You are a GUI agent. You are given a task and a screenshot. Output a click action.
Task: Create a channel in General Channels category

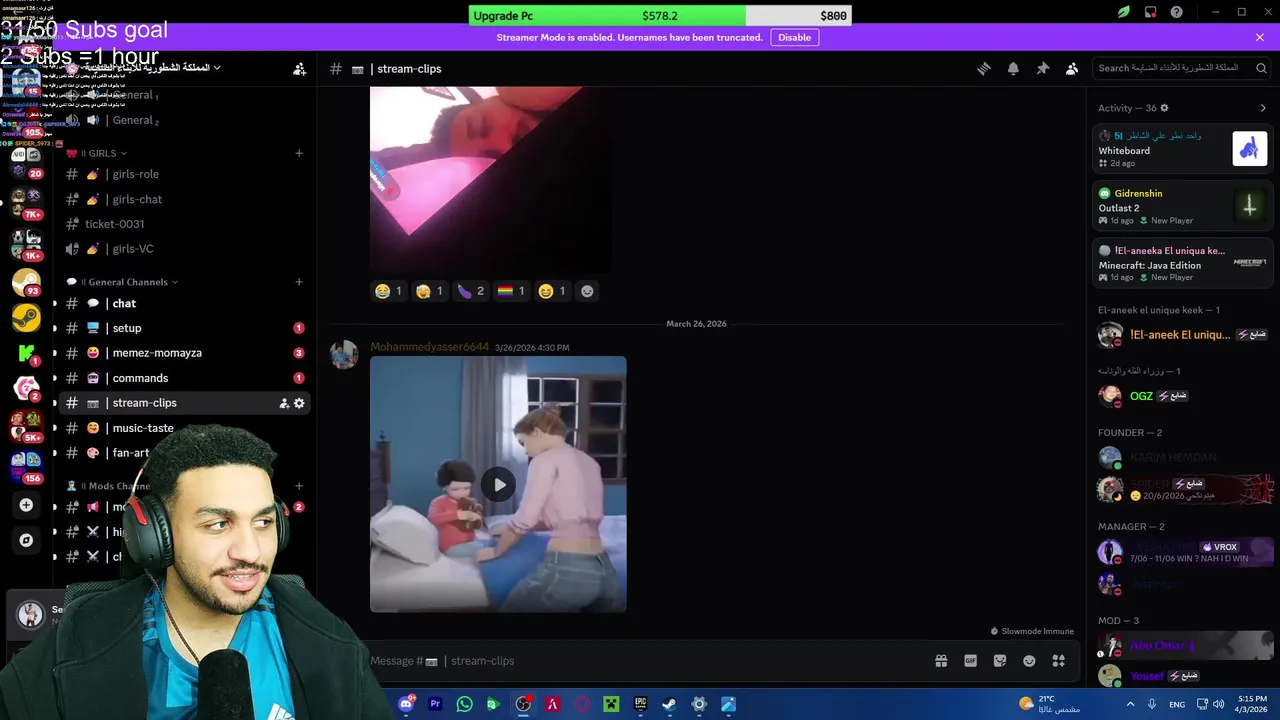click(299, 282)
